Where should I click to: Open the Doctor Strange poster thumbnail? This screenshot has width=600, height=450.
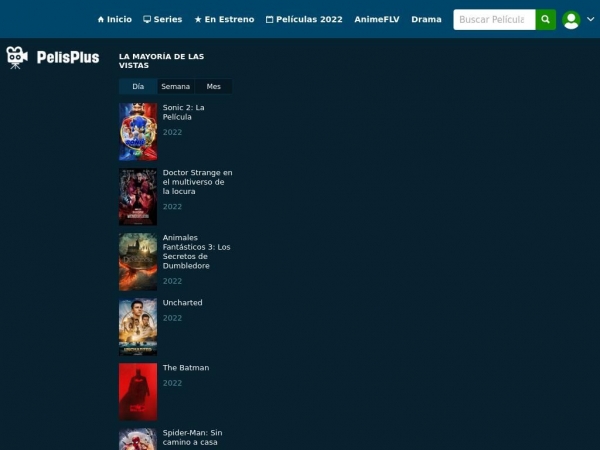pyautogui.click(x=138, y=197)
